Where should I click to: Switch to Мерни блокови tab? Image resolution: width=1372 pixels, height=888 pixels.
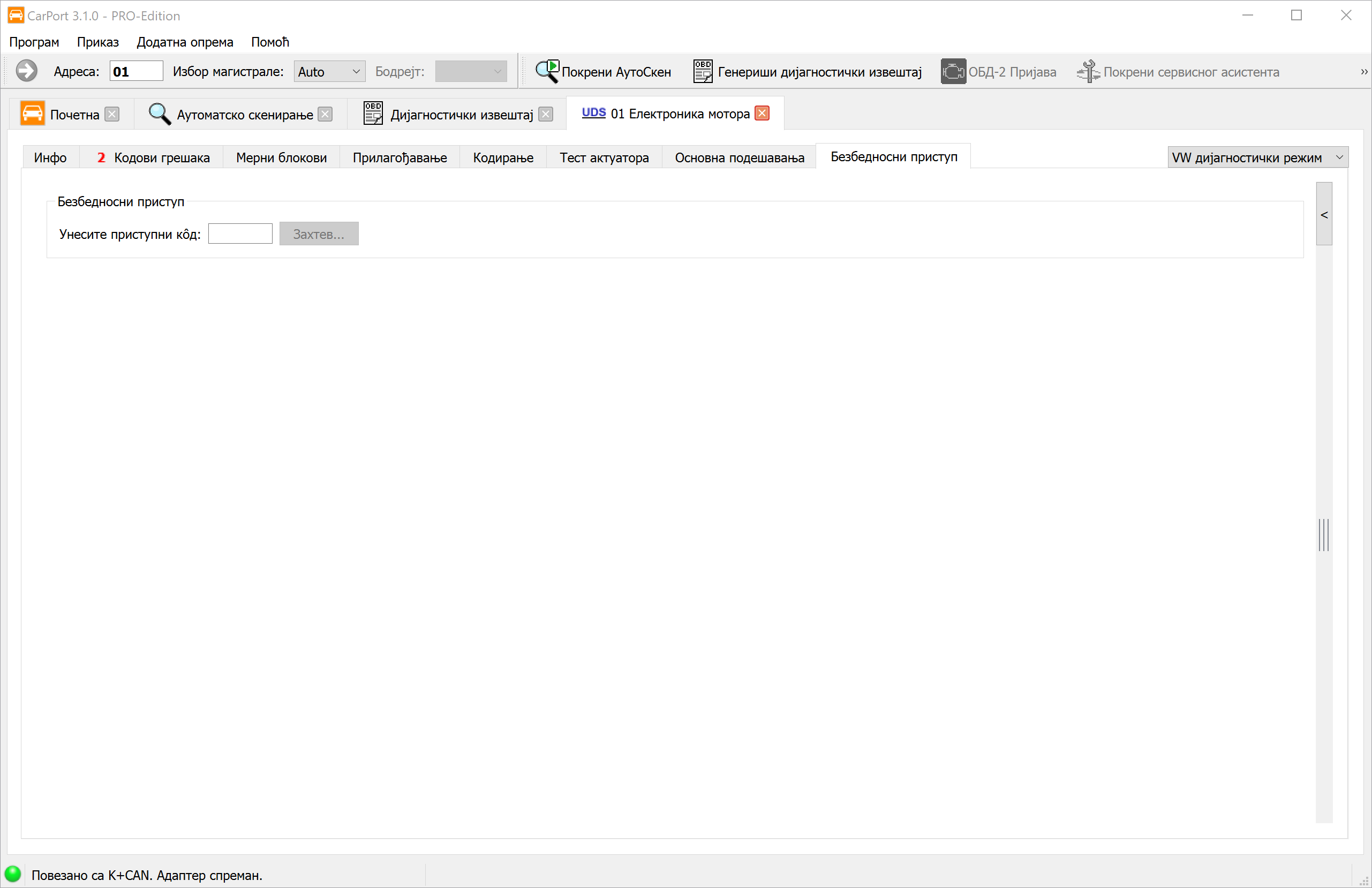pos(281,157)
